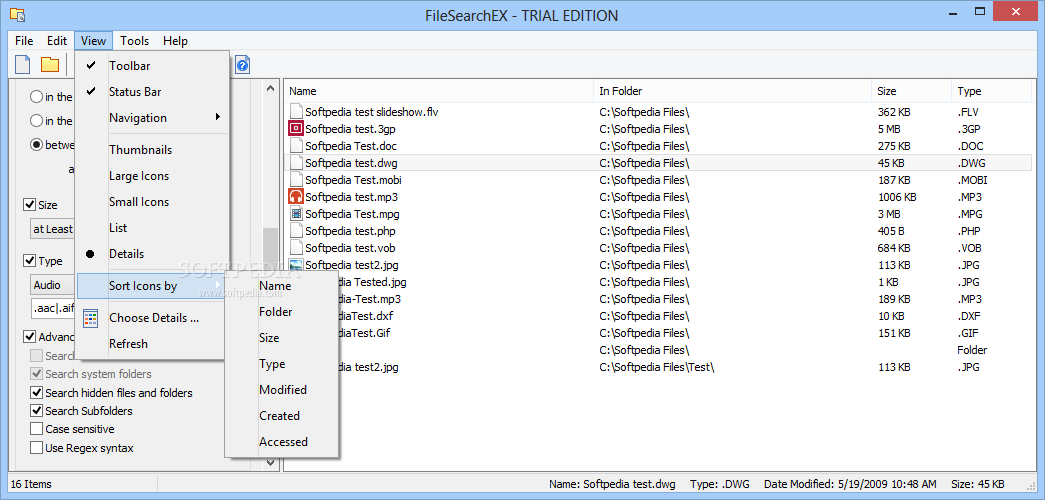This screenshot has height=500, width=1045.
Task: Click the file icon of Softpedia test.php
Action: (296, 231)
